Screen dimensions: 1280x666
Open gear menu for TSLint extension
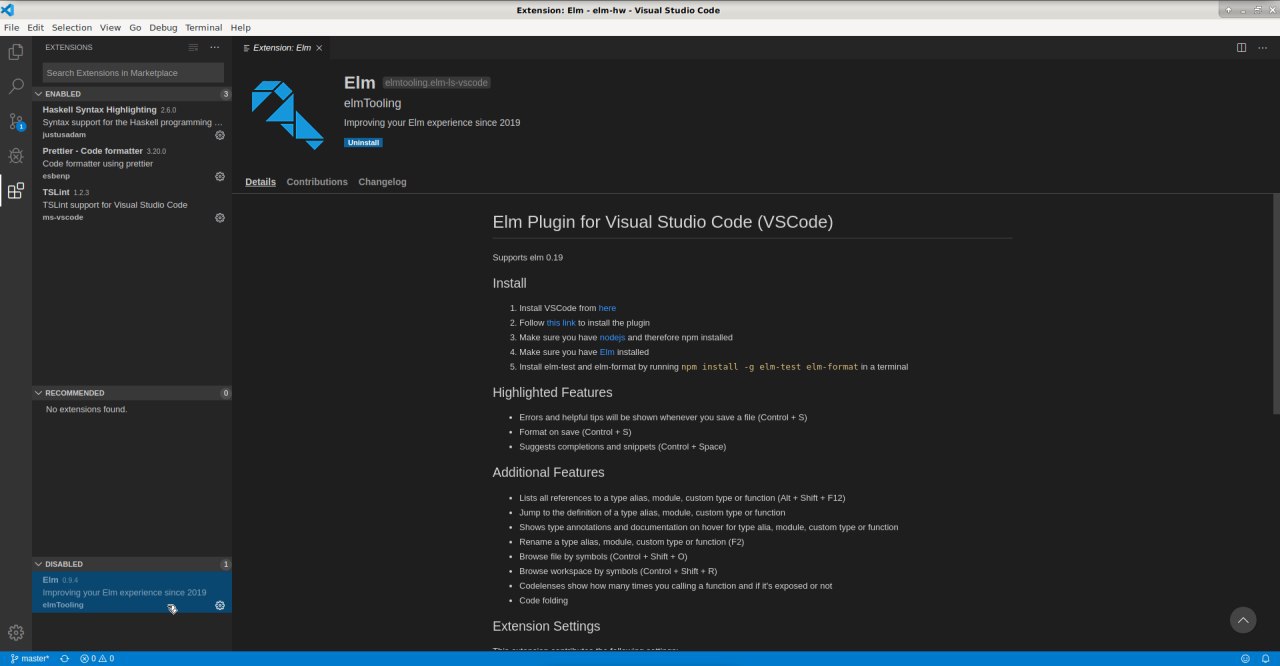click(x=220, y=217)
